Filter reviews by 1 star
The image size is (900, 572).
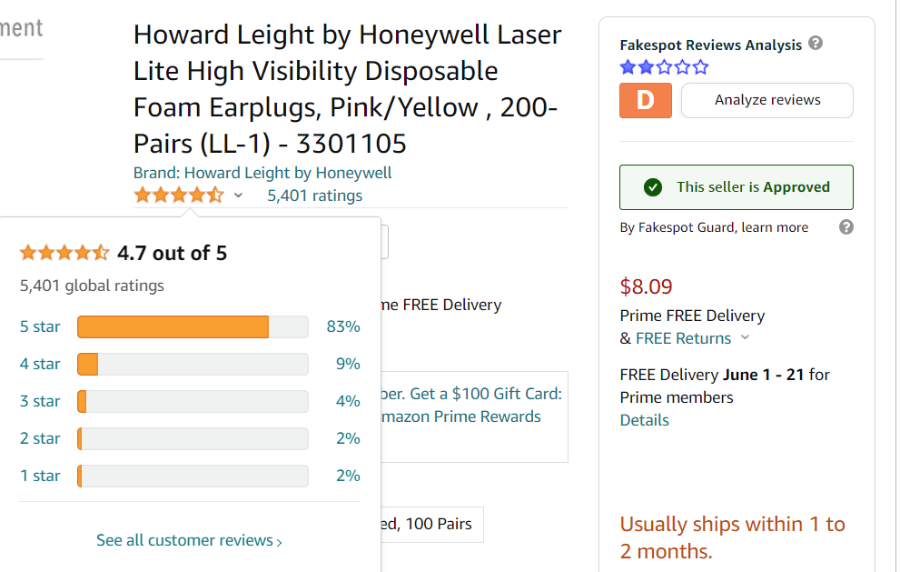[40, 476]
